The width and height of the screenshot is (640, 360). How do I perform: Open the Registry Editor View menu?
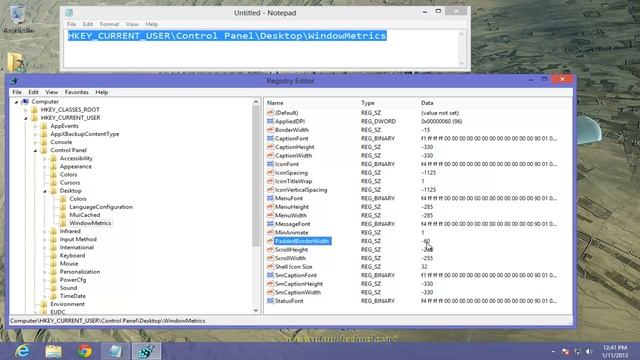(x=51, y=92)
